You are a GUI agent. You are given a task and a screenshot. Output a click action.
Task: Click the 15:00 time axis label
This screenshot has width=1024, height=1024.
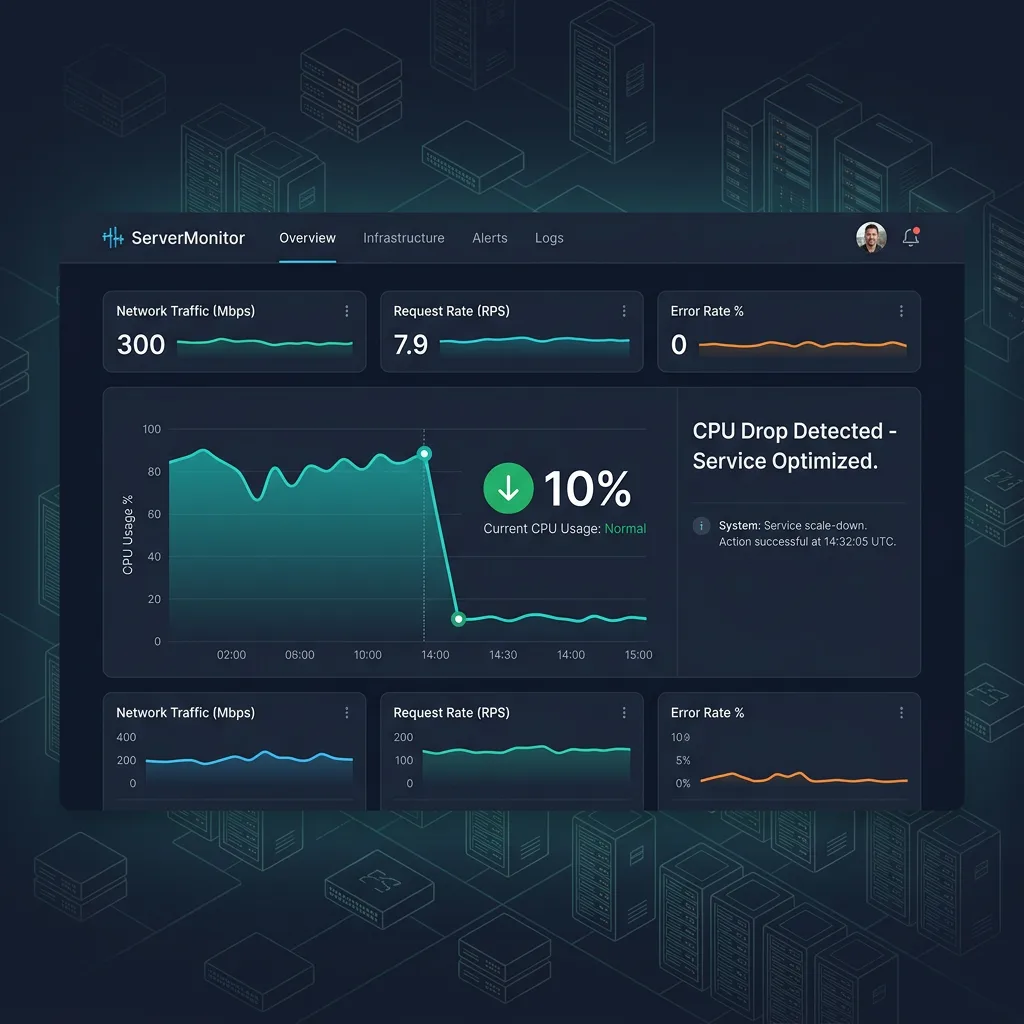click(x=638, y=654)
